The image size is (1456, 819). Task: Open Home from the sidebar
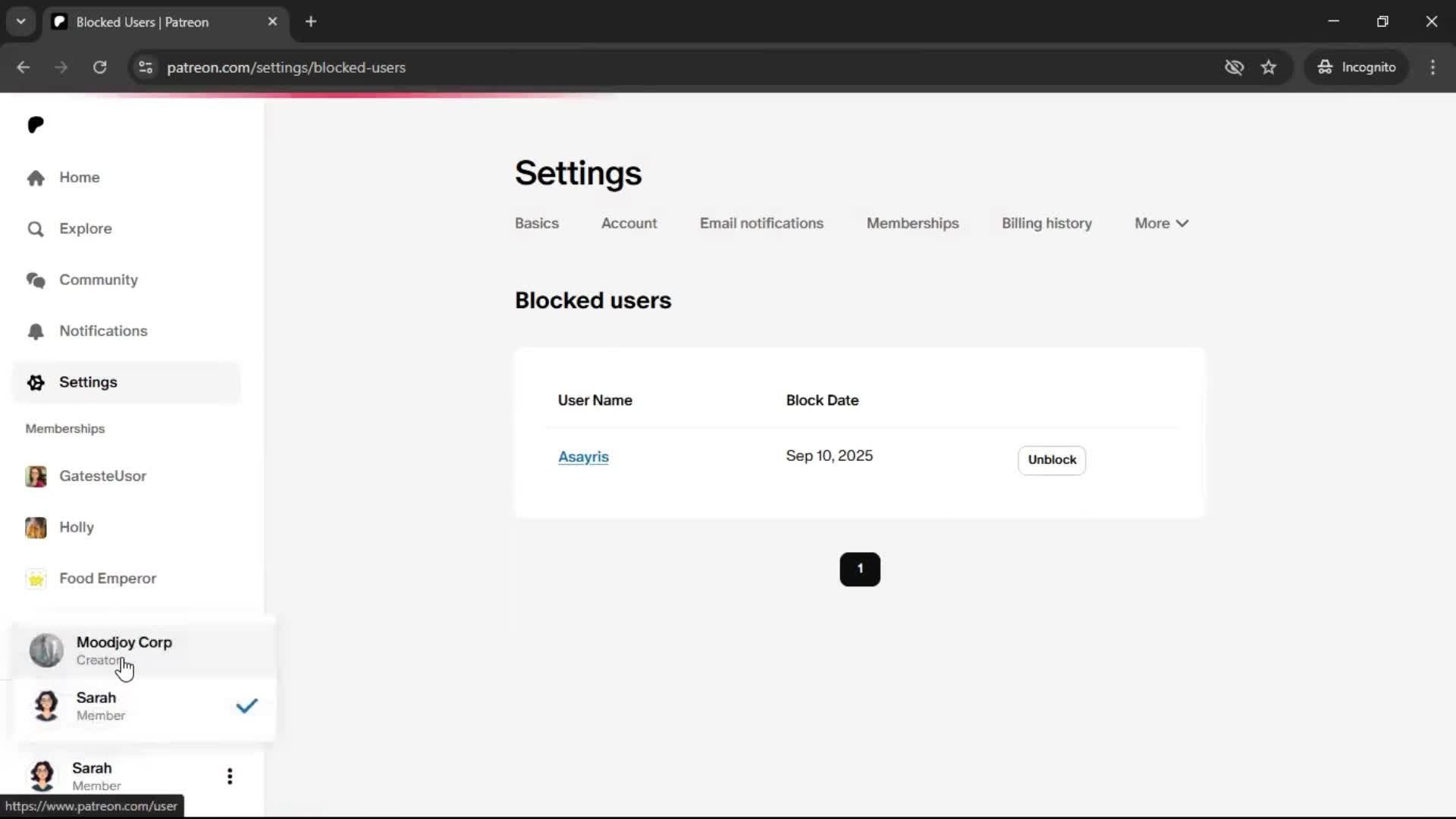tap(126, 177)
